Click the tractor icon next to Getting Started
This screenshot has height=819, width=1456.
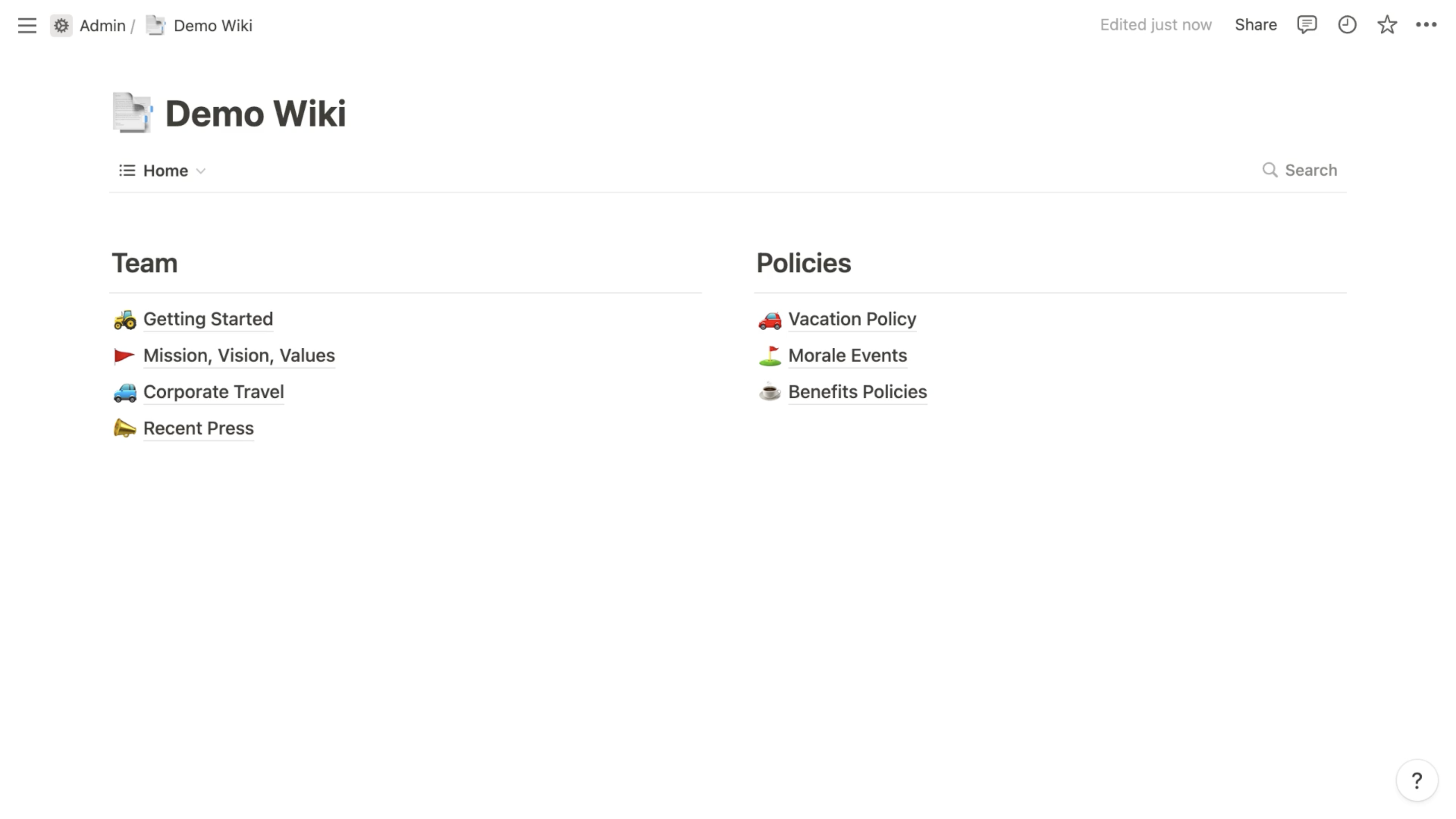point(125,320)
